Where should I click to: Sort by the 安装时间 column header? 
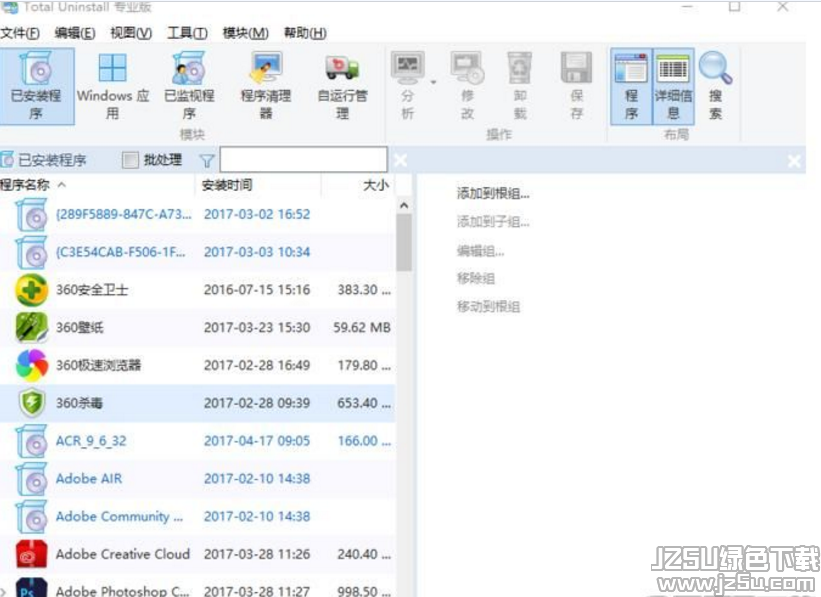tap(258, 185)
